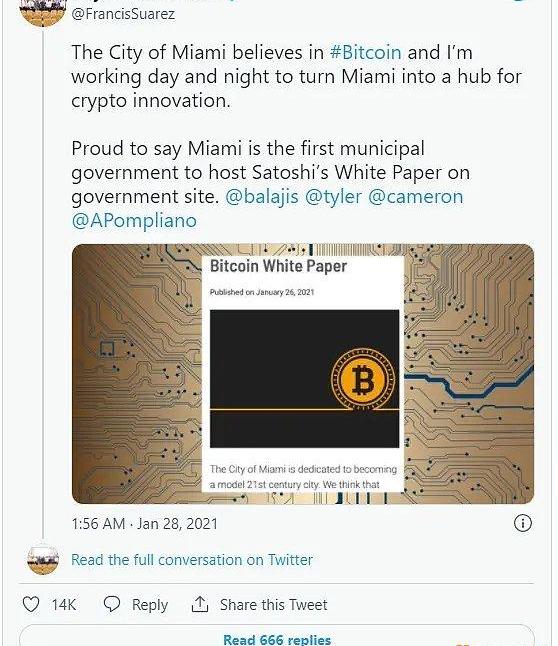This screenshot has height=646, width=558.
Task: Click the 1:56 AM Jan 28, 2021 timestamp
Action: [144, 524]
